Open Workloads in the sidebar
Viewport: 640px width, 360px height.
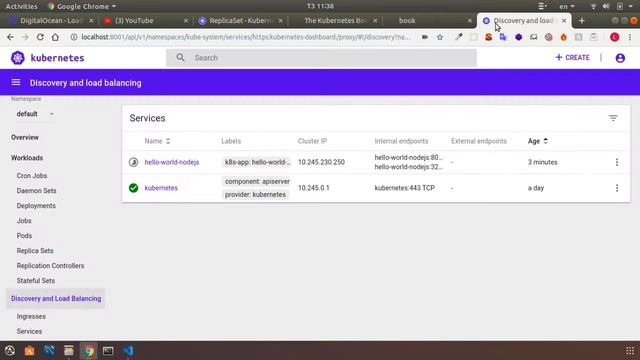tap(27, 158)
